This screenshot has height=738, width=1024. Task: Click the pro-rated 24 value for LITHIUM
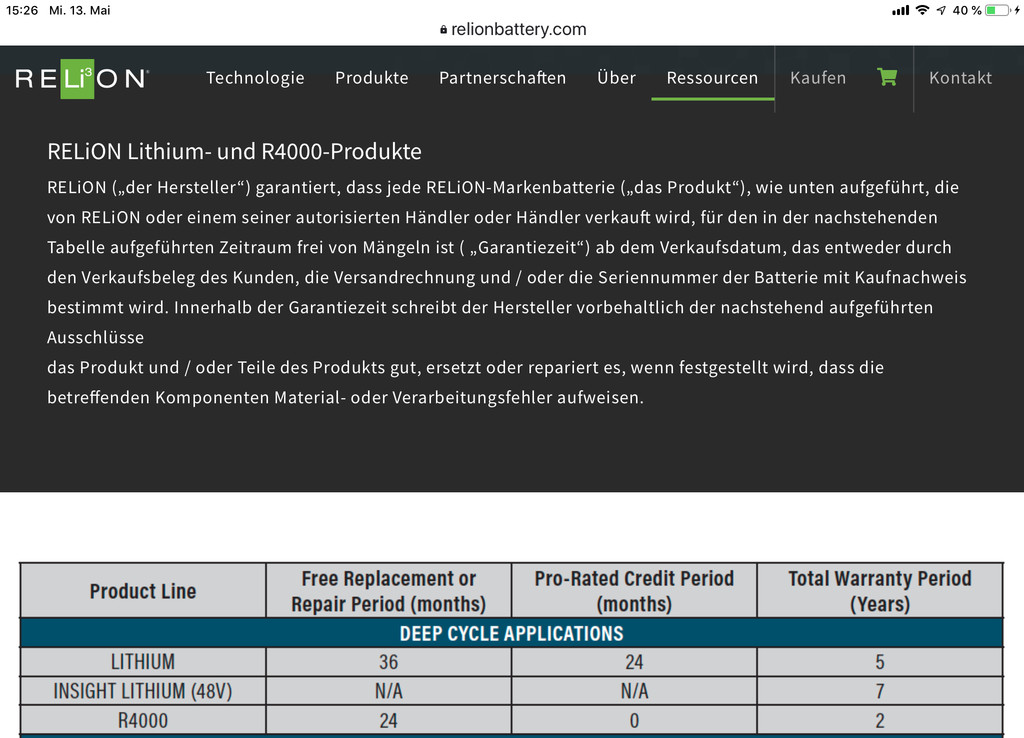click(x=634, y=662)
